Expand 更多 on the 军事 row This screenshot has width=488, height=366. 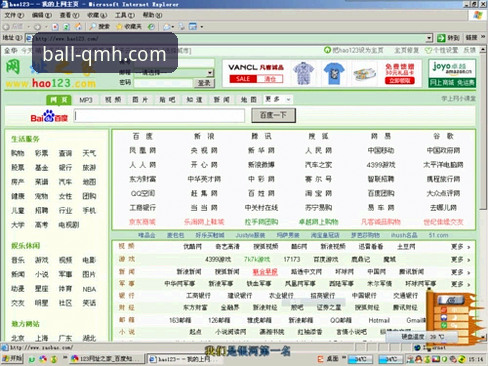(x=460, y=284)
